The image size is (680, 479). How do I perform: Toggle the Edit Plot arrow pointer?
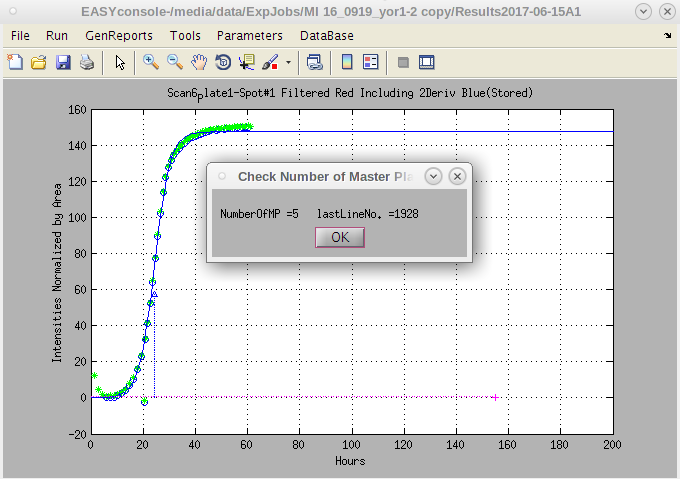point(120,62)
